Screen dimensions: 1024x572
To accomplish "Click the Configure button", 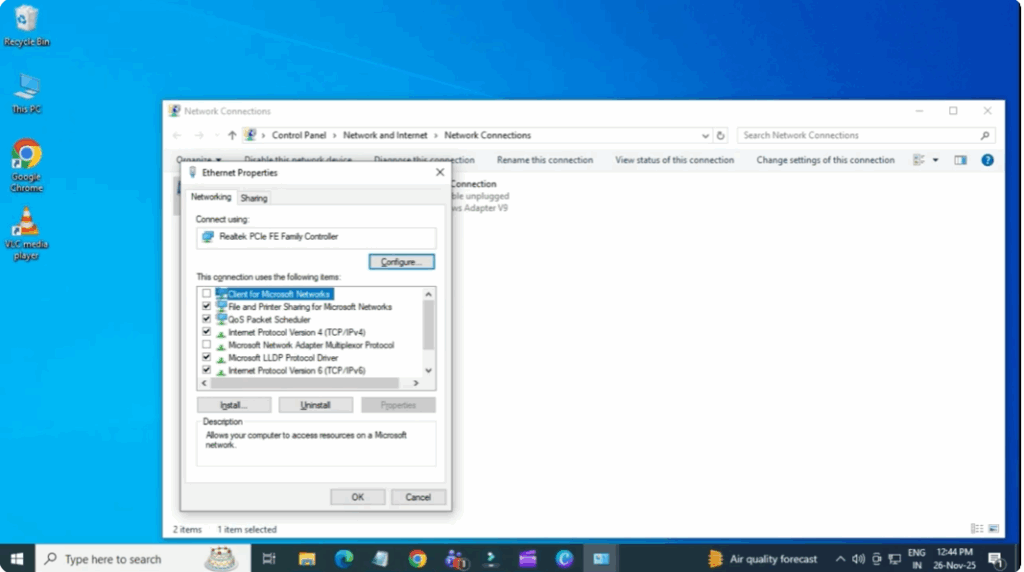I will click(401, 262).
